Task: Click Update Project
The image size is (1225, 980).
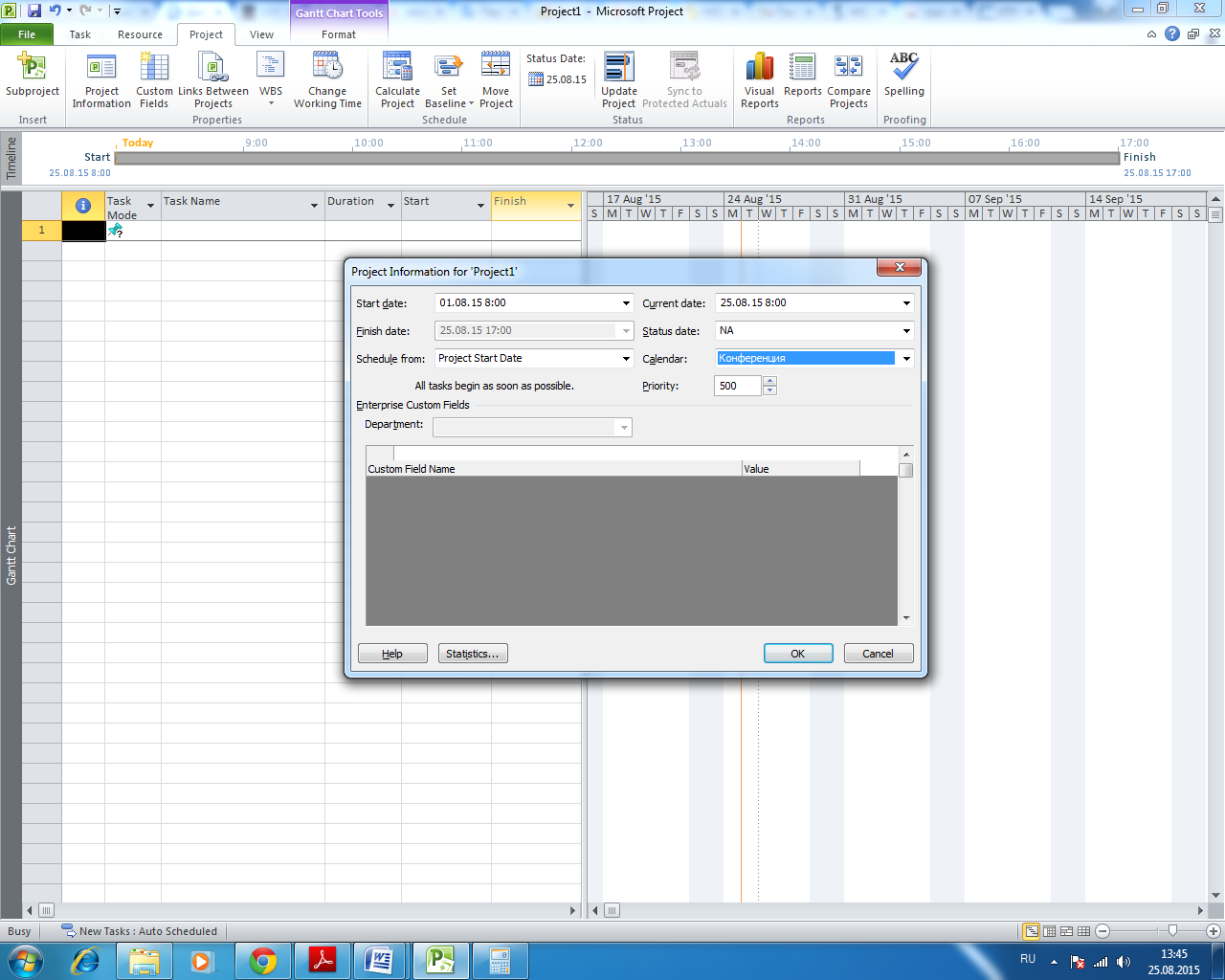Action: click(618, 80)
